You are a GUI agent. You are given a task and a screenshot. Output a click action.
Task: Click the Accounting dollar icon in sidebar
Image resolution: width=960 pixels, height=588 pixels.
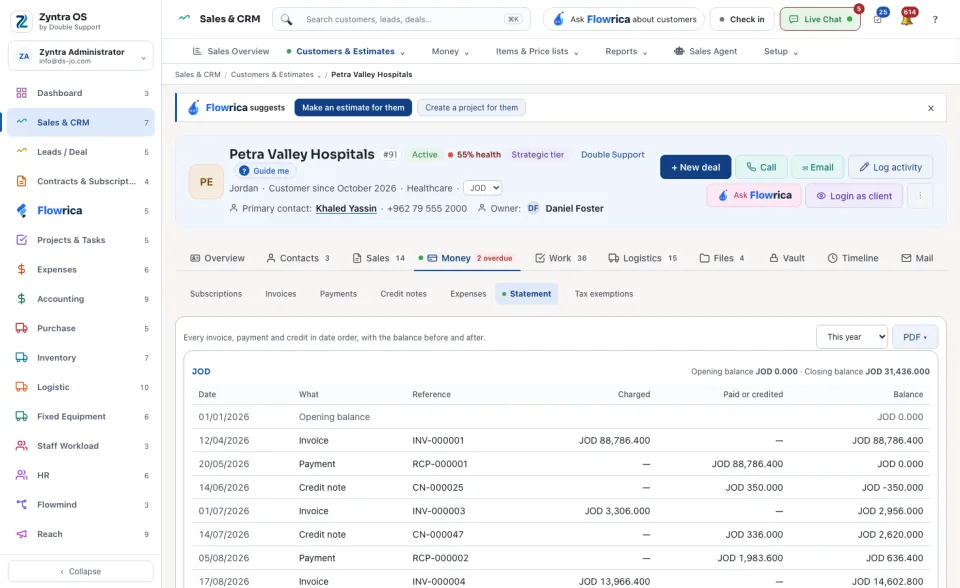21,299
